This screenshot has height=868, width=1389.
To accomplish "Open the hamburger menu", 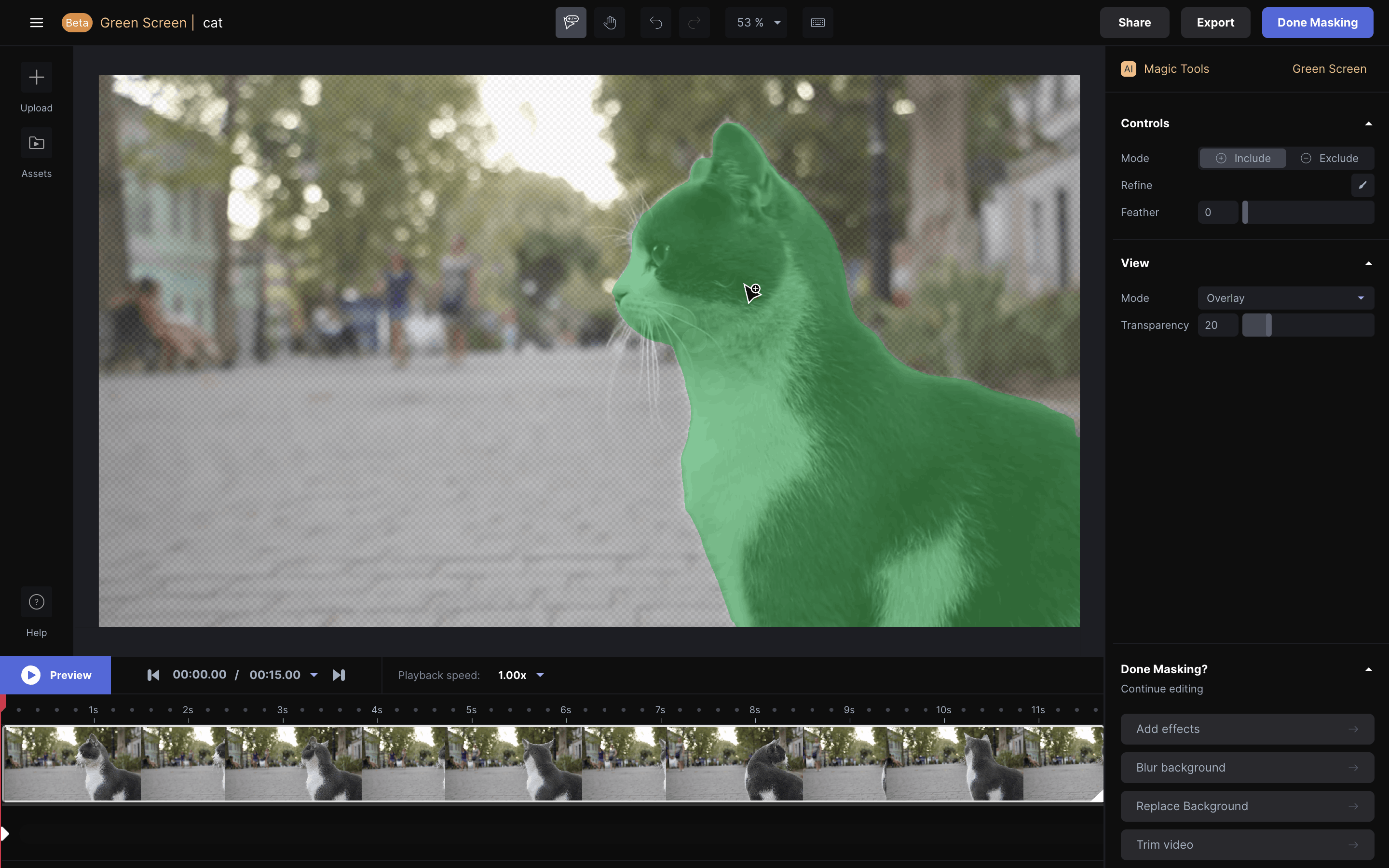I will (36, 23).
